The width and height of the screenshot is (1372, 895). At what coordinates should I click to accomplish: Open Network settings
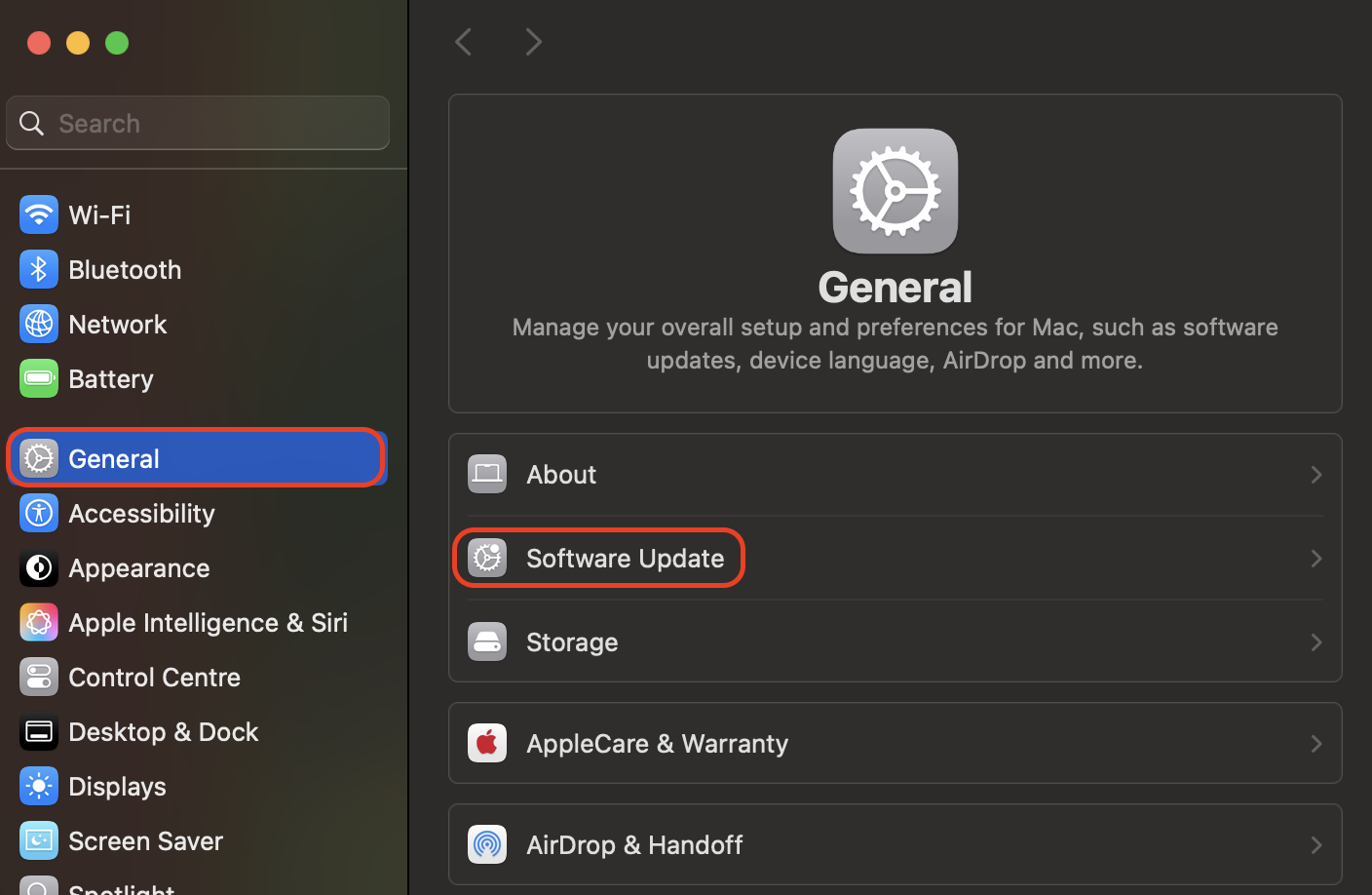117,324
